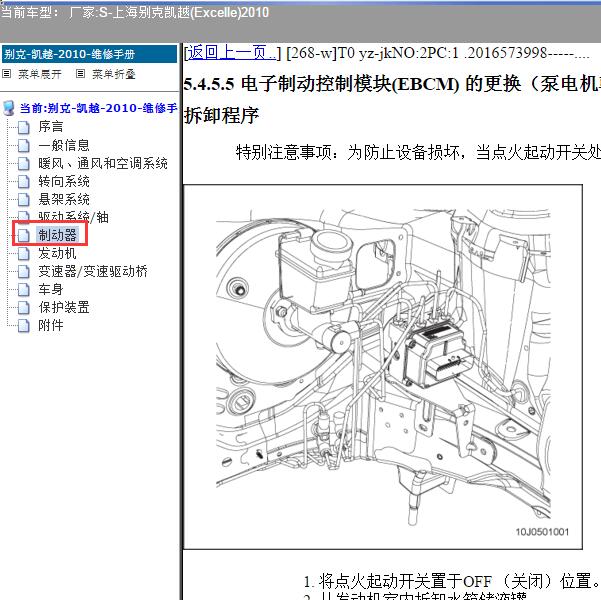Click the 当前车型 vehicle title text
The image size is (601, 600).
pyautogui.click(x=135, y=13)
